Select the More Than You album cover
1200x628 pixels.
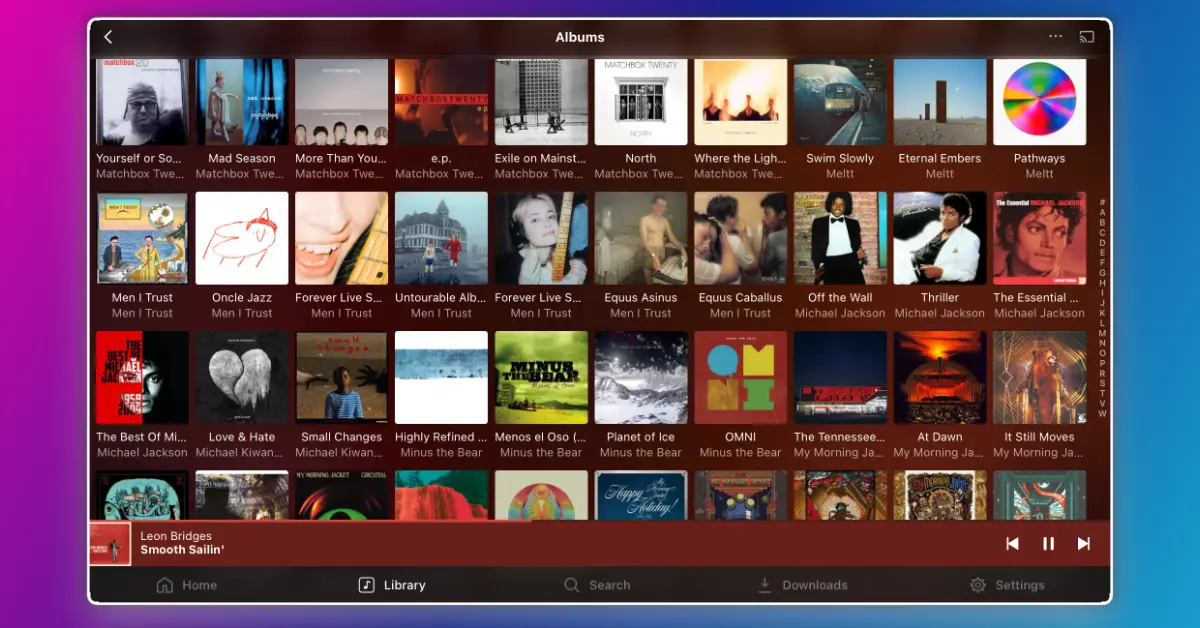coord(342,102)
